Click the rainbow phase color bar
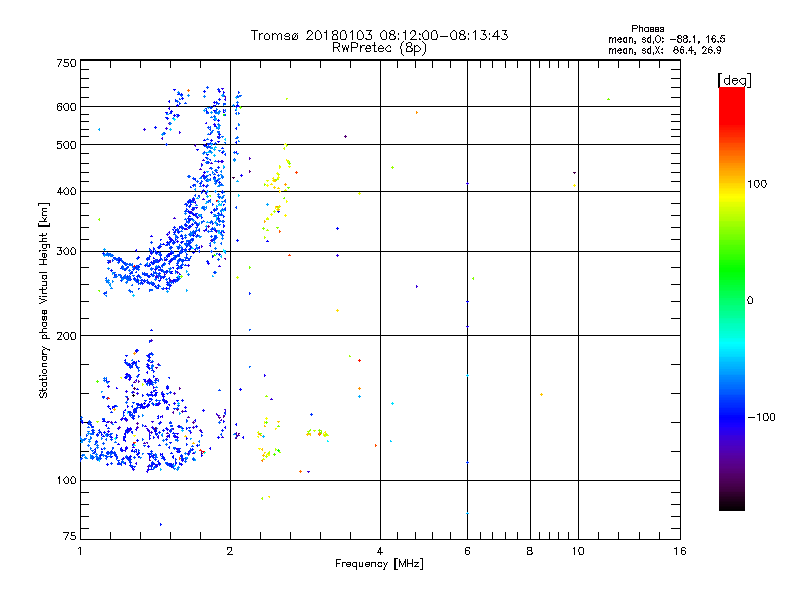The height and width of the screenshot is (600, 800). (732, 298)
